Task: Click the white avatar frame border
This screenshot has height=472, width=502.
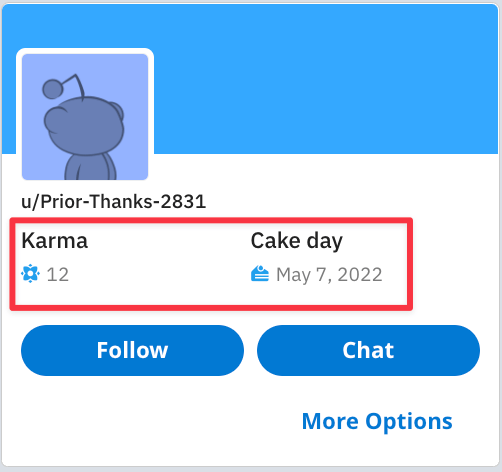Action: pyautogui.click(x=85, y=51)
